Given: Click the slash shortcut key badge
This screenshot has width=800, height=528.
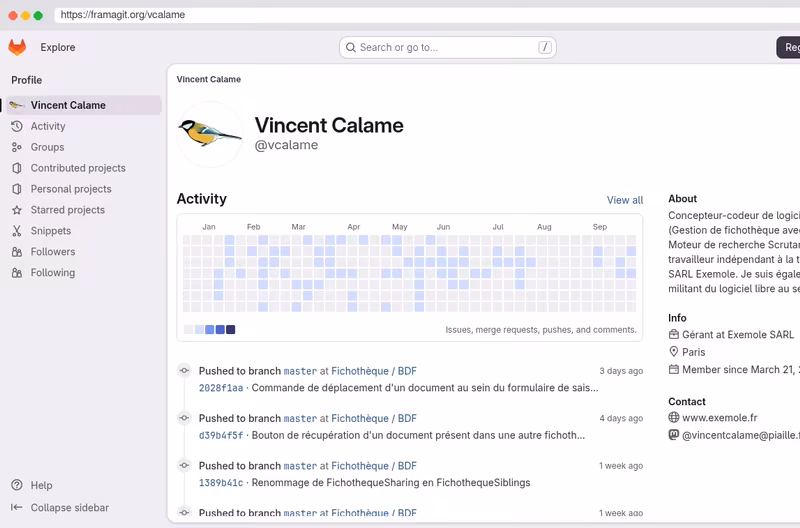Looking at the screenshot, I should (x=544, y=47).
